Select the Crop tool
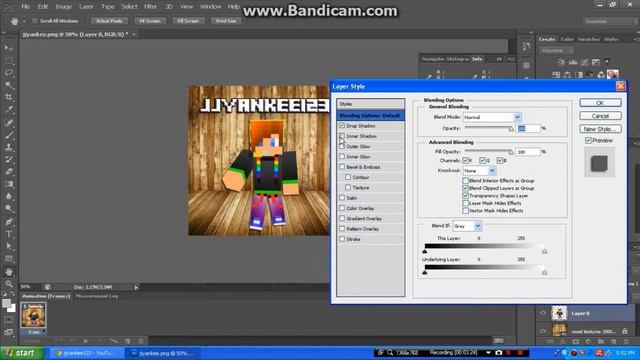Screen dimensions: 640x360 9,98
